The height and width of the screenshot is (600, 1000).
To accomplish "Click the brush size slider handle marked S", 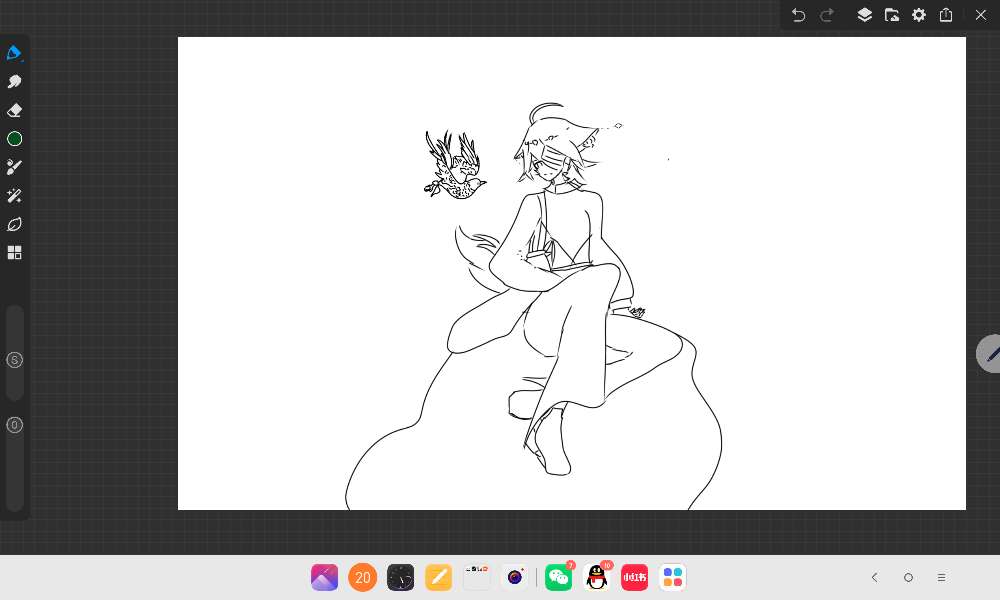I will point(14,360).
